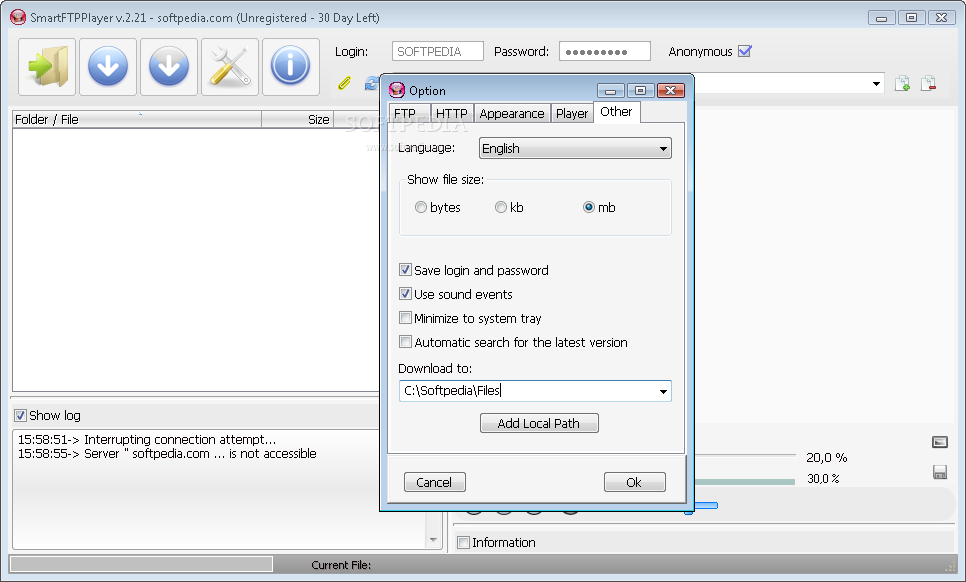Click the log line 'is not accessible'

coord(273,454)
